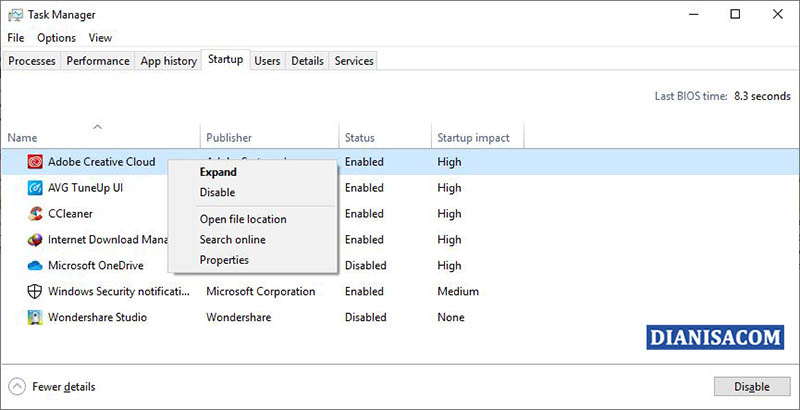This screenshot has width=800, height=410.
Task: Open the Options menu
Action: pos(56,38)
